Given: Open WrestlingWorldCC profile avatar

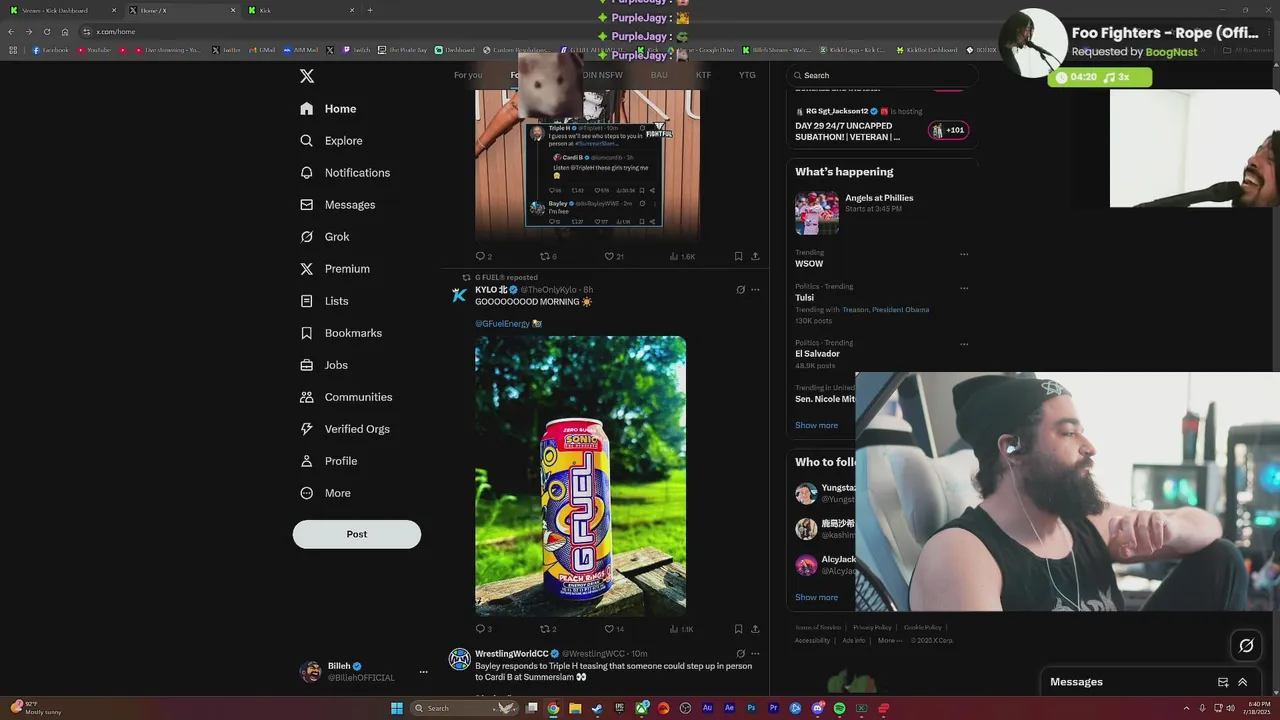Looking at the screenshot, I should pos(459,658).
